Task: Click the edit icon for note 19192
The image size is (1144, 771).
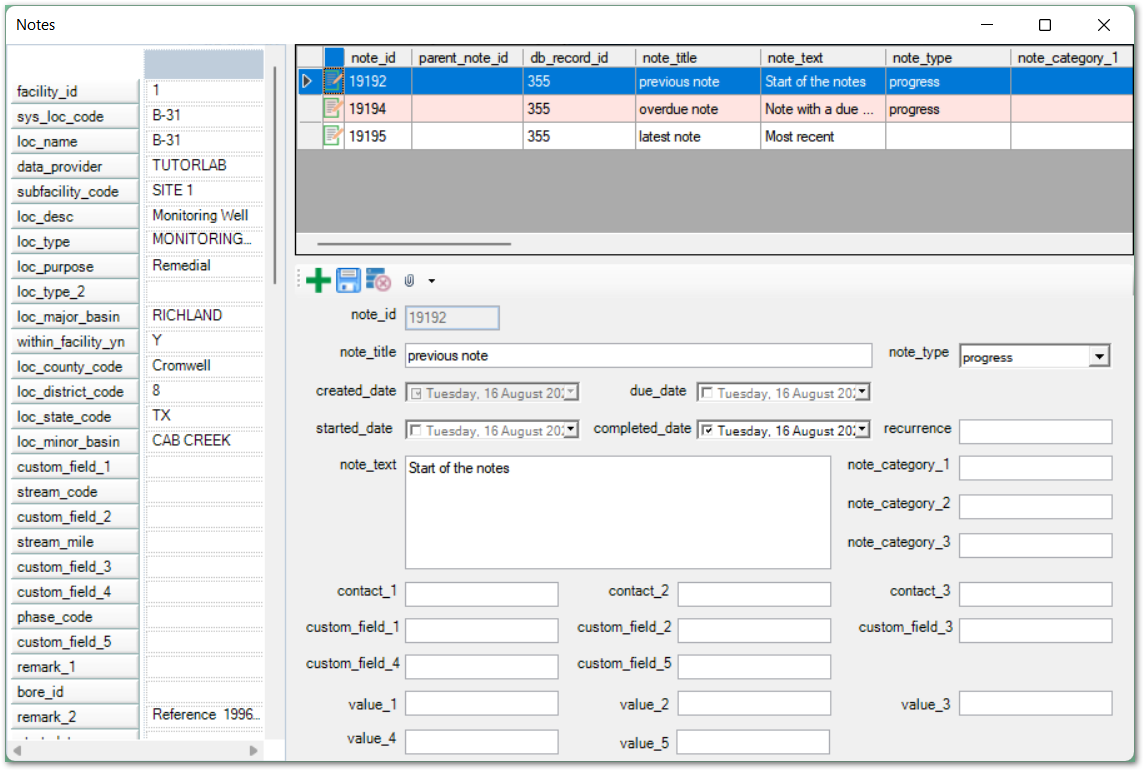Action: coord(333,82)
